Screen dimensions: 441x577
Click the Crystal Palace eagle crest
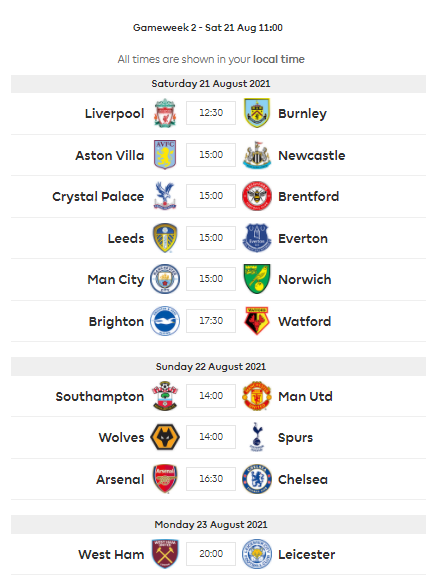[x=165, y=196]
